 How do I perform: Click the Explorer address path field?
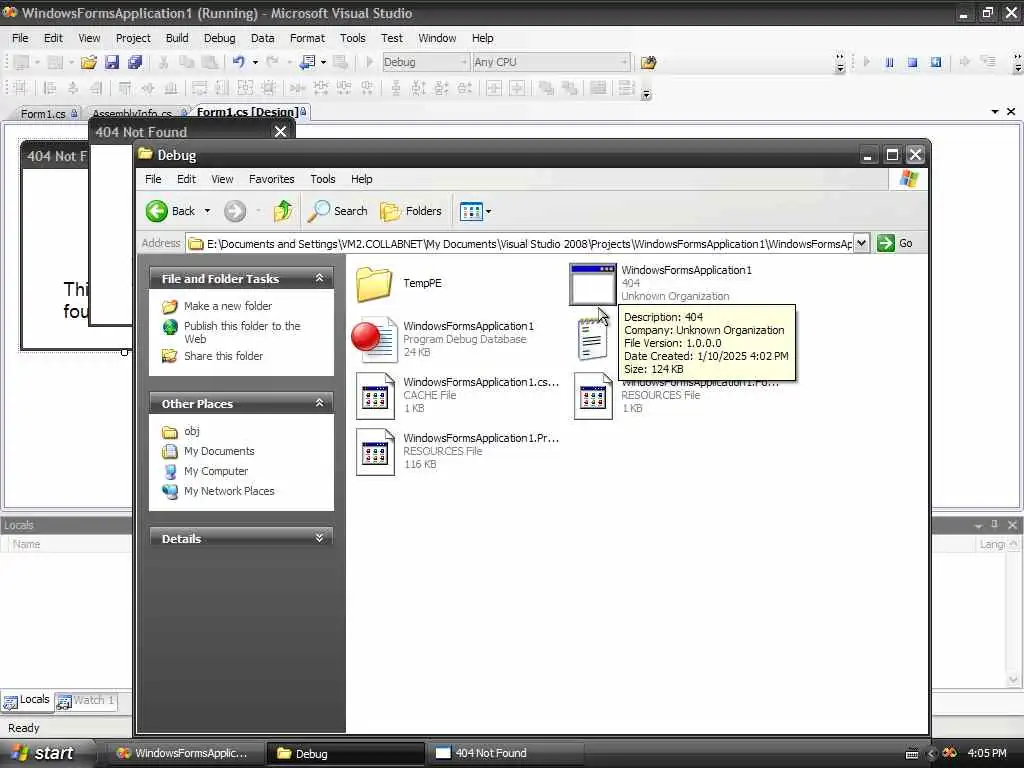[x=520, y=244]
